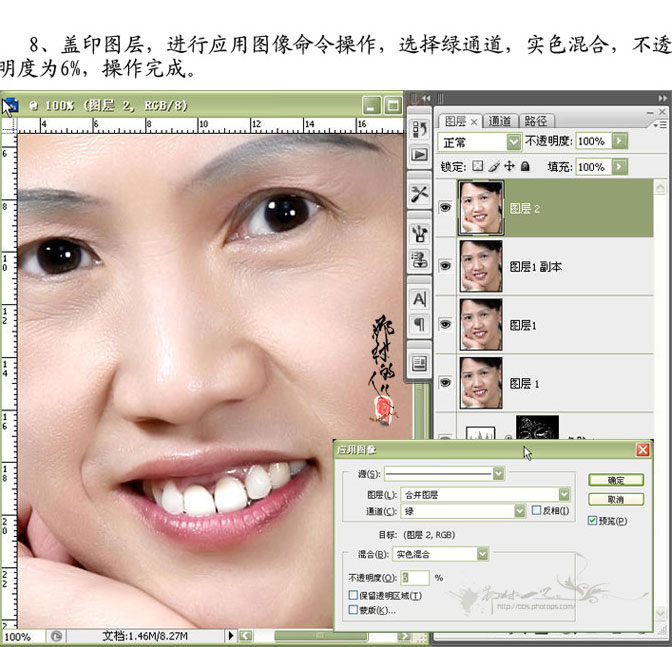The width and height of the screenshot is (672, 647).
Task: Close the Apply Image dialog with red X
Action: 642,450
